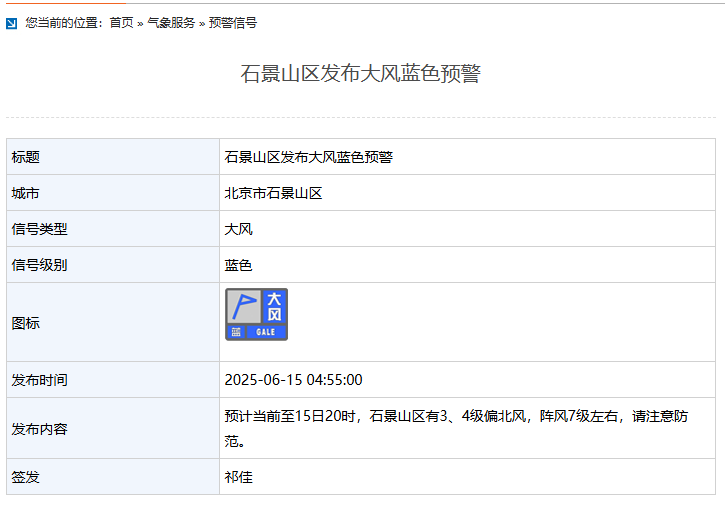Select the 信号级别 row label
The image size is (725, 509).
point(40,265)
